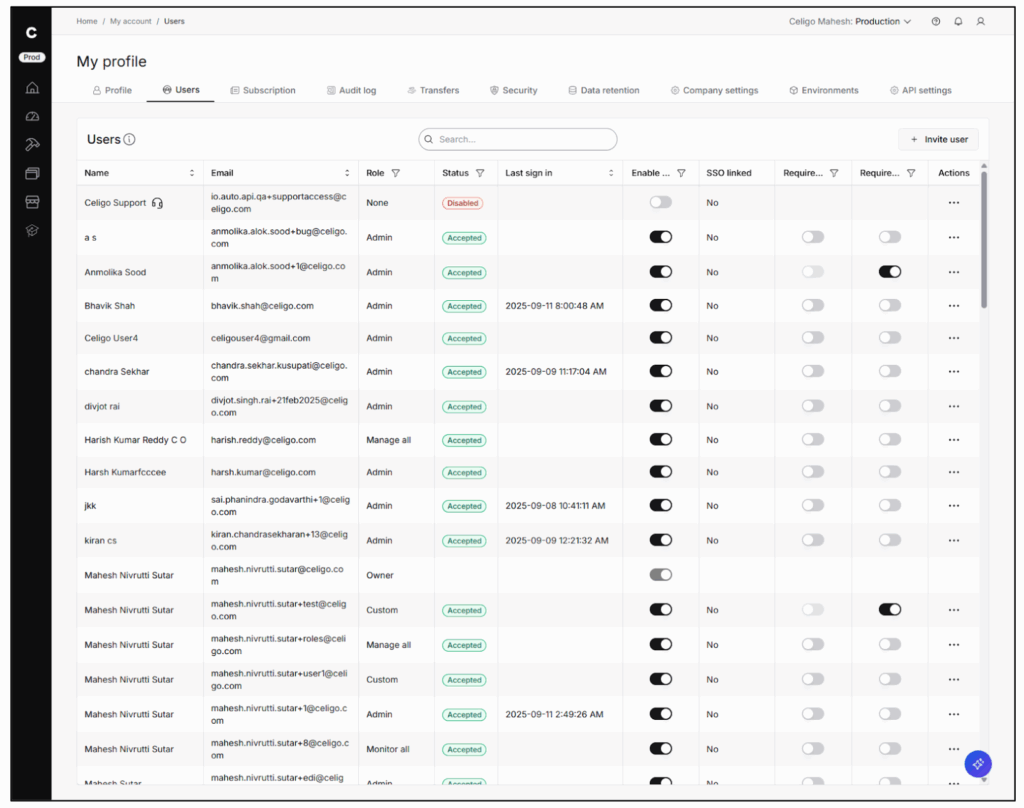This screenshot has width=1024, height=808.
Task: Turn off the rightmost Require toggle for Anmolika Sood
Action: [x=889, y=271]
